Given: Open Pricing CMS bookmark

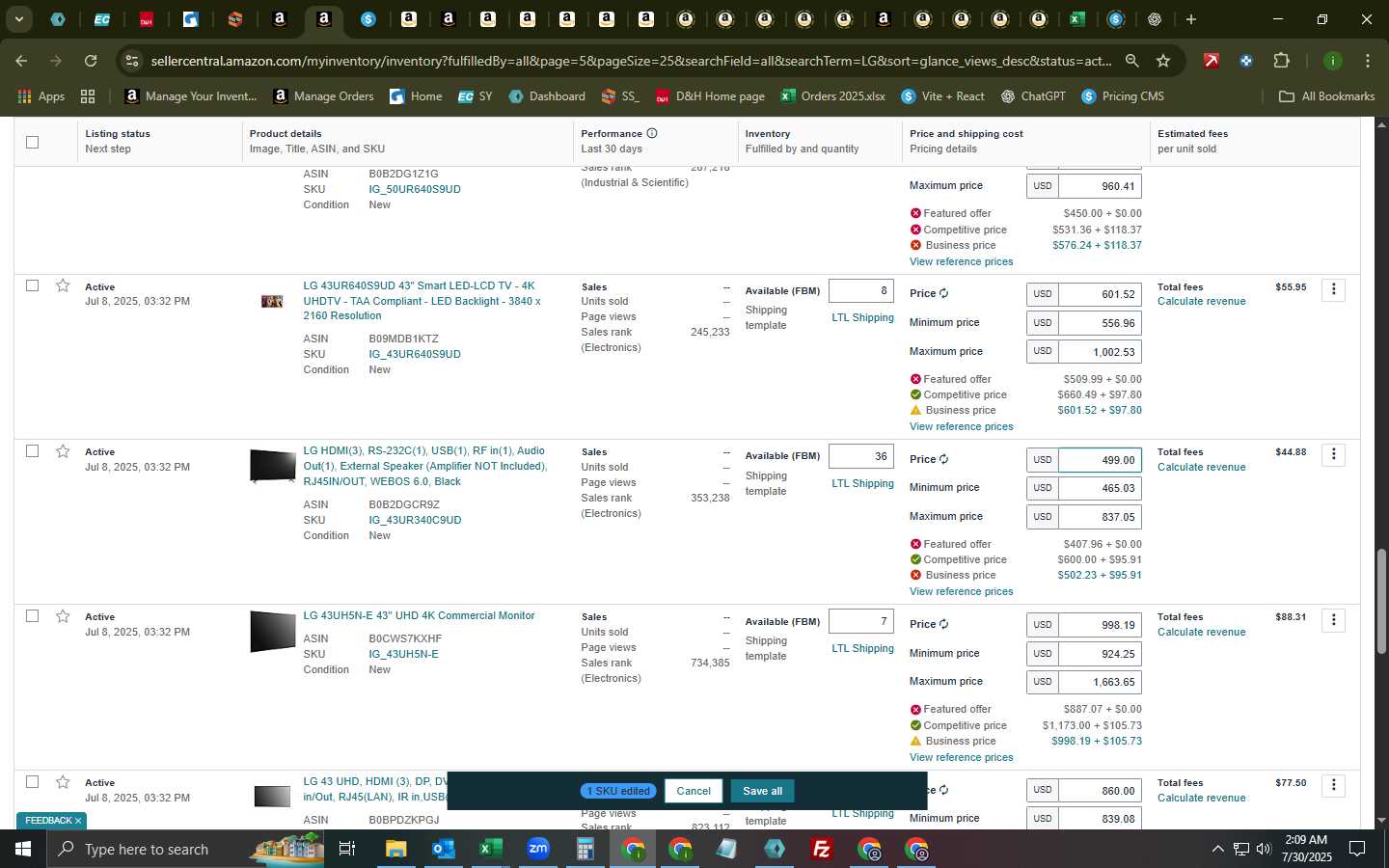Looking at the screenshot, I should click(x=1123, y=96).
